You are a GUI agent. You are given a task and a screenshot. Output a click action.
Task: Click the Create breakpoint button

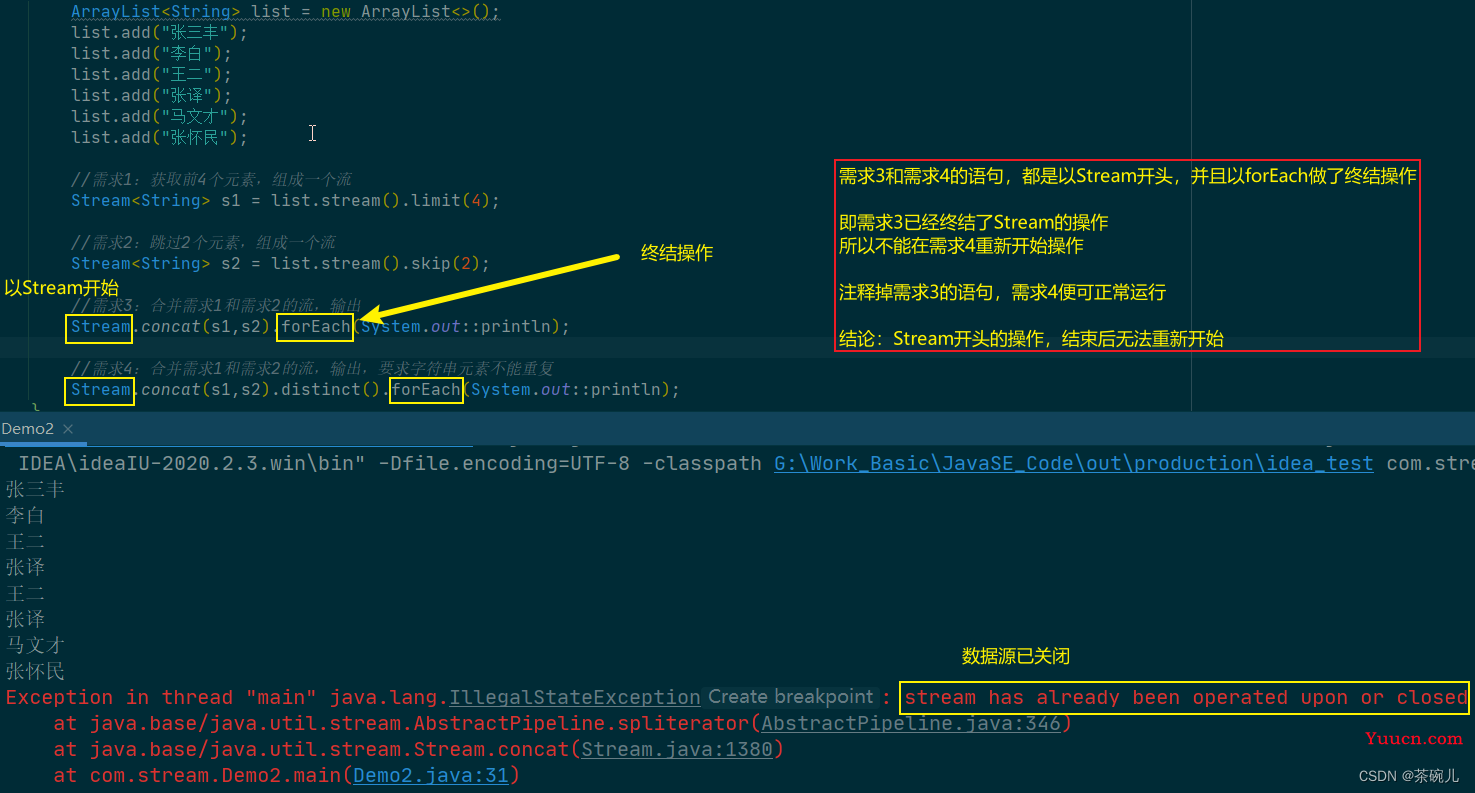pos(791,697)
